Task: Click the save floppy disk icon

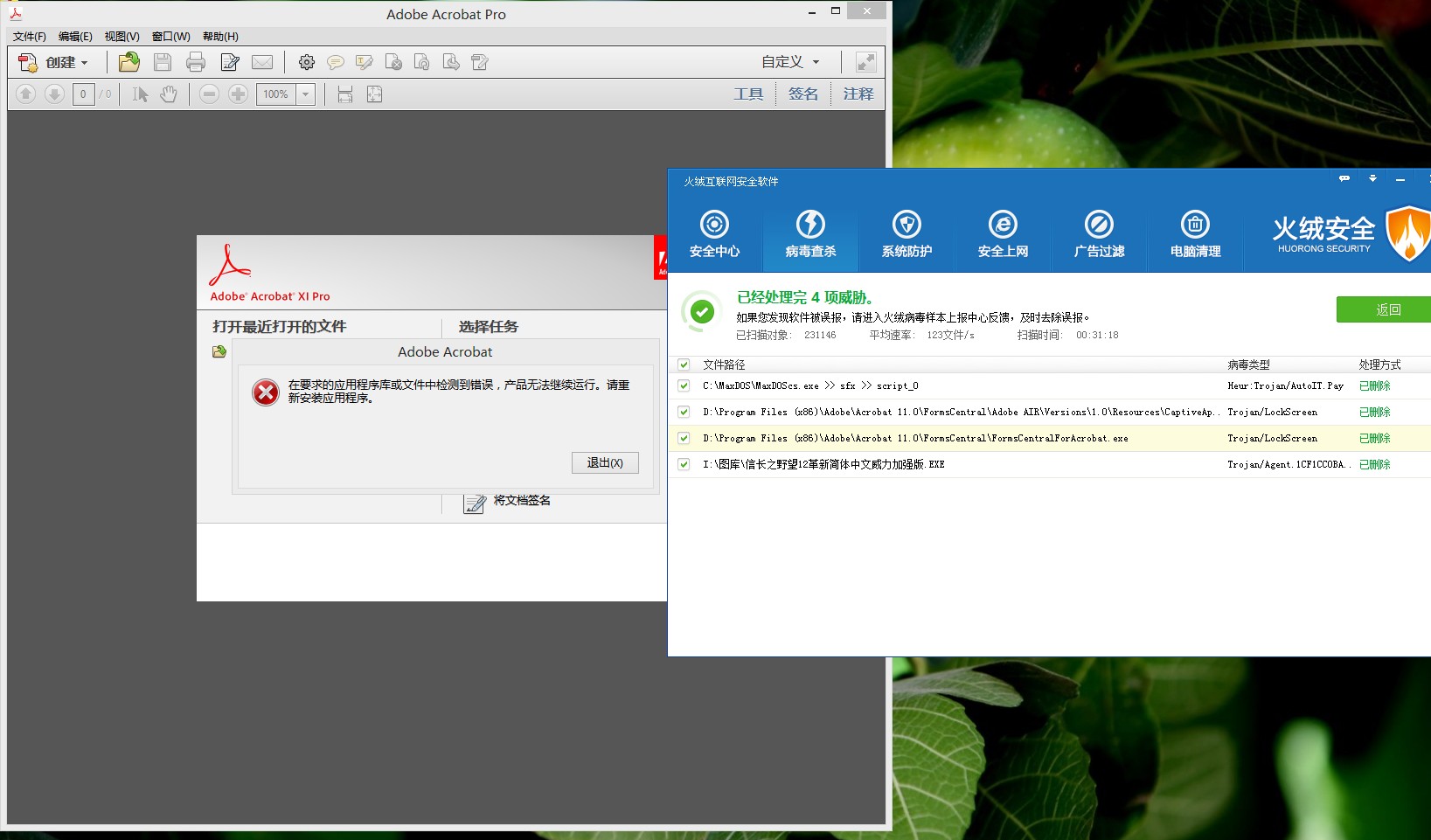Action: [163, 62]
